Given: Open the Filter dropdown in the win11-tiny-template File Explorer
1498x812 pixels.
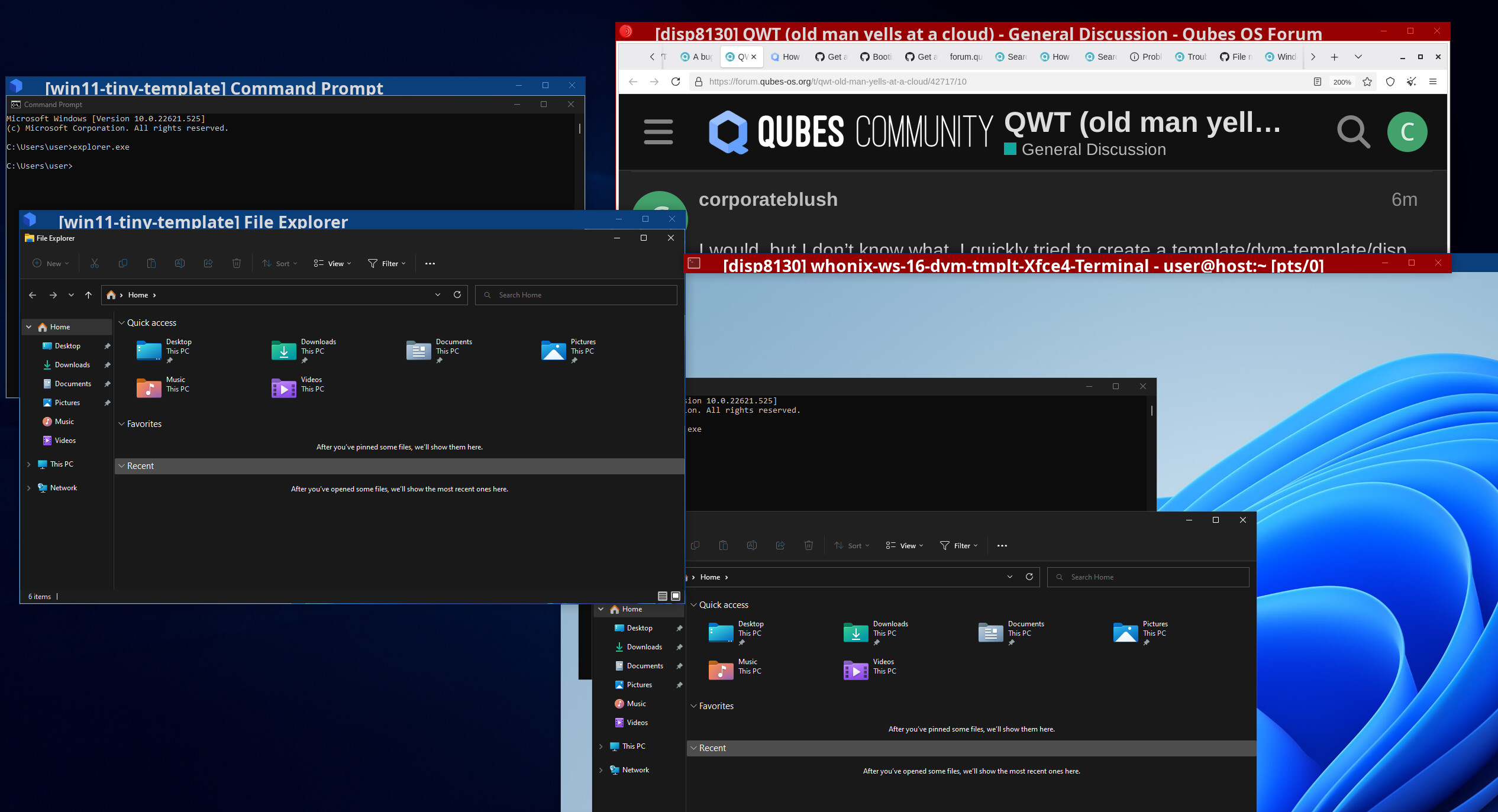Looking at the screenshot, I should 387,264.
